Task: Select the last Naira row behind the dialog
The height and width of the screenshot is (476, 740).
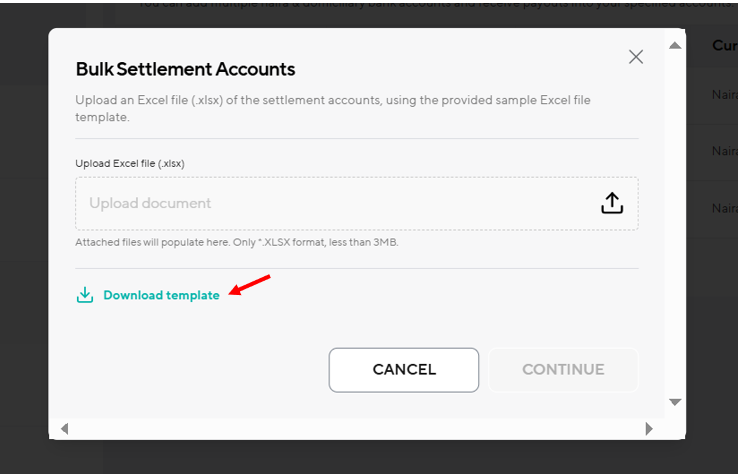Action: pos(725,208)
